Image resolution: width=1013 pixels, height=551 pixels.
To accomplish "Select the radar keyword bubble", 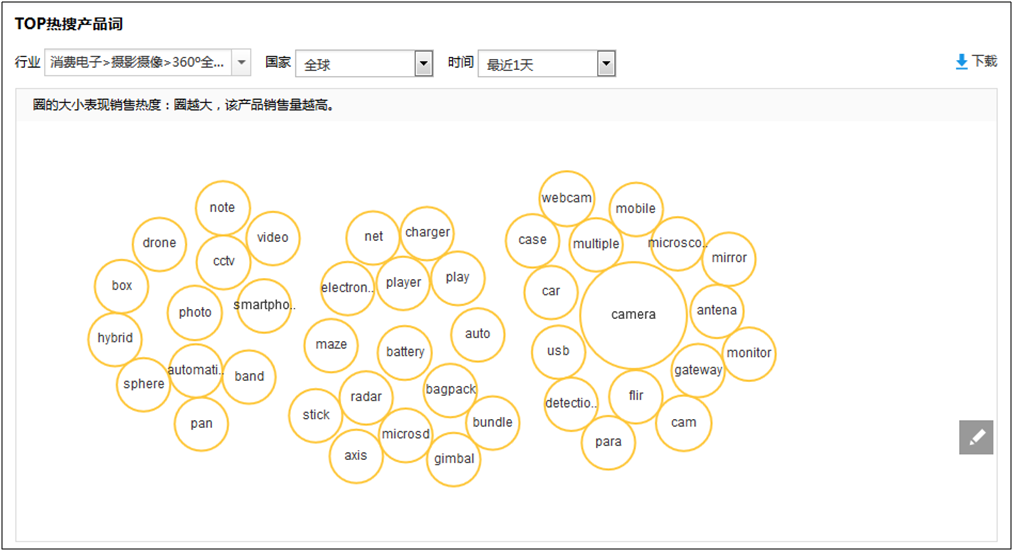I will coord(366,397).
